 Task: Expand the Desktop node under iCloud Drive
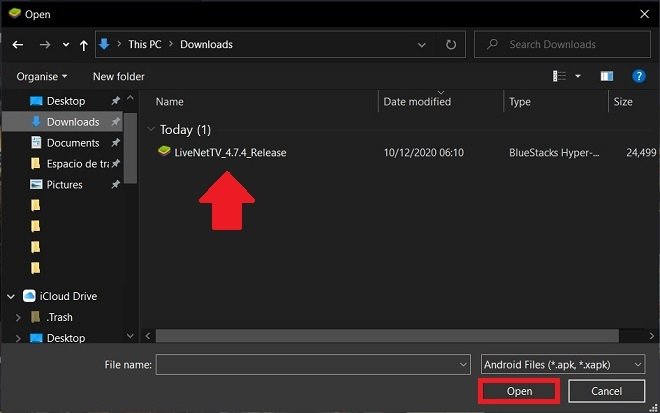(18, 338)
